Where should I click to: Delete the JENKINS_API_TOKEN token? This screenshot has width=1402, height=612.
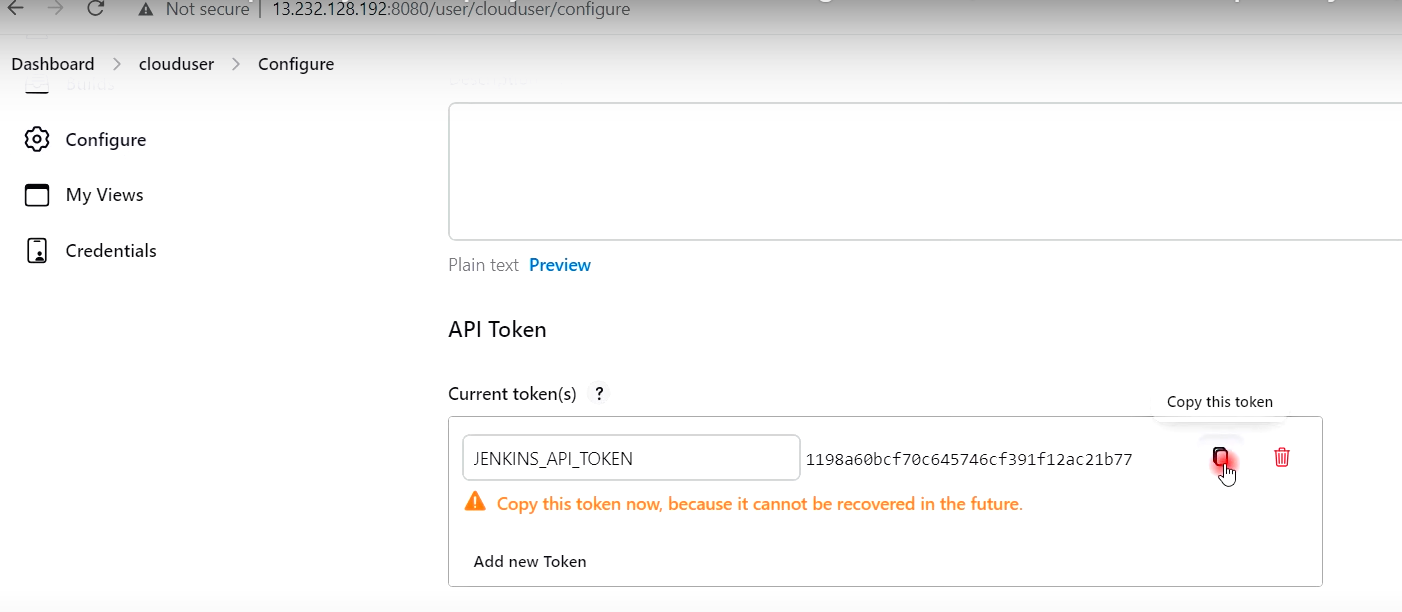(1282, 457)
